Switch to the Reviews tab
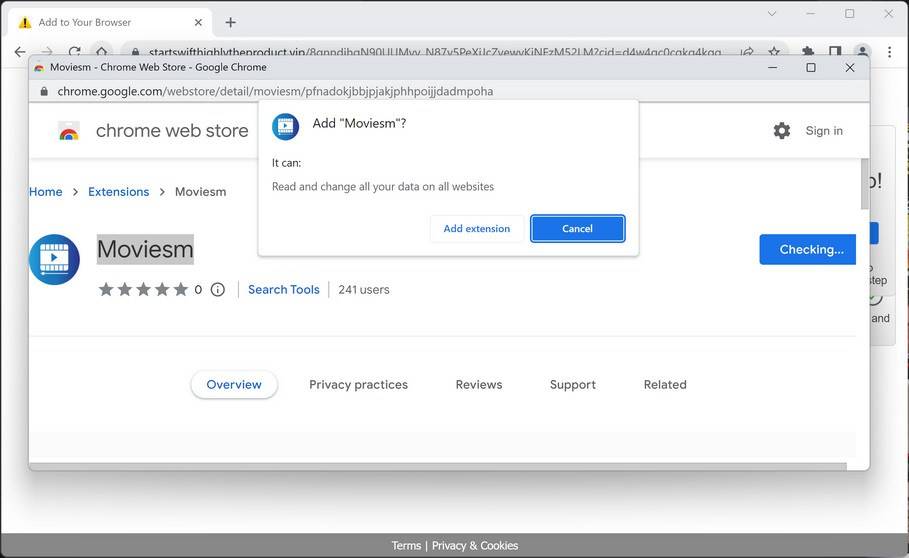The height and width of the screenshot is (558, 909). 479,385
